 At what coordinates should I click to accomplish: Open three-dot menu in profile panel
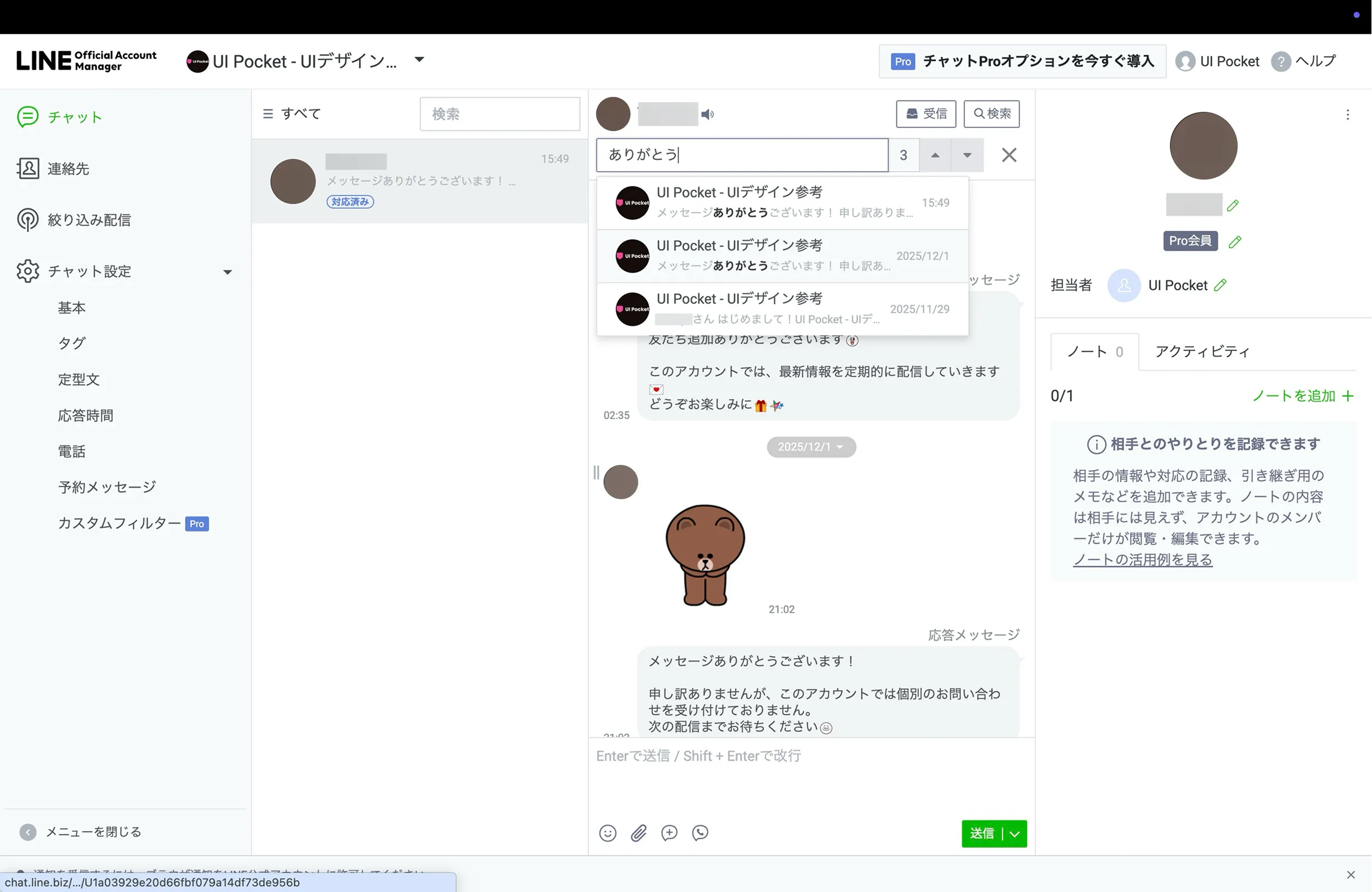(x=1348, y=115)
